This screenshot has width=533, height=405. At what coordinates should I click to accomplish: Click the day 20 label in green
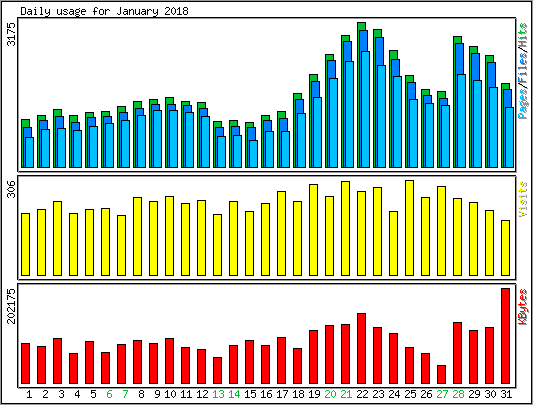pos(330,394)
